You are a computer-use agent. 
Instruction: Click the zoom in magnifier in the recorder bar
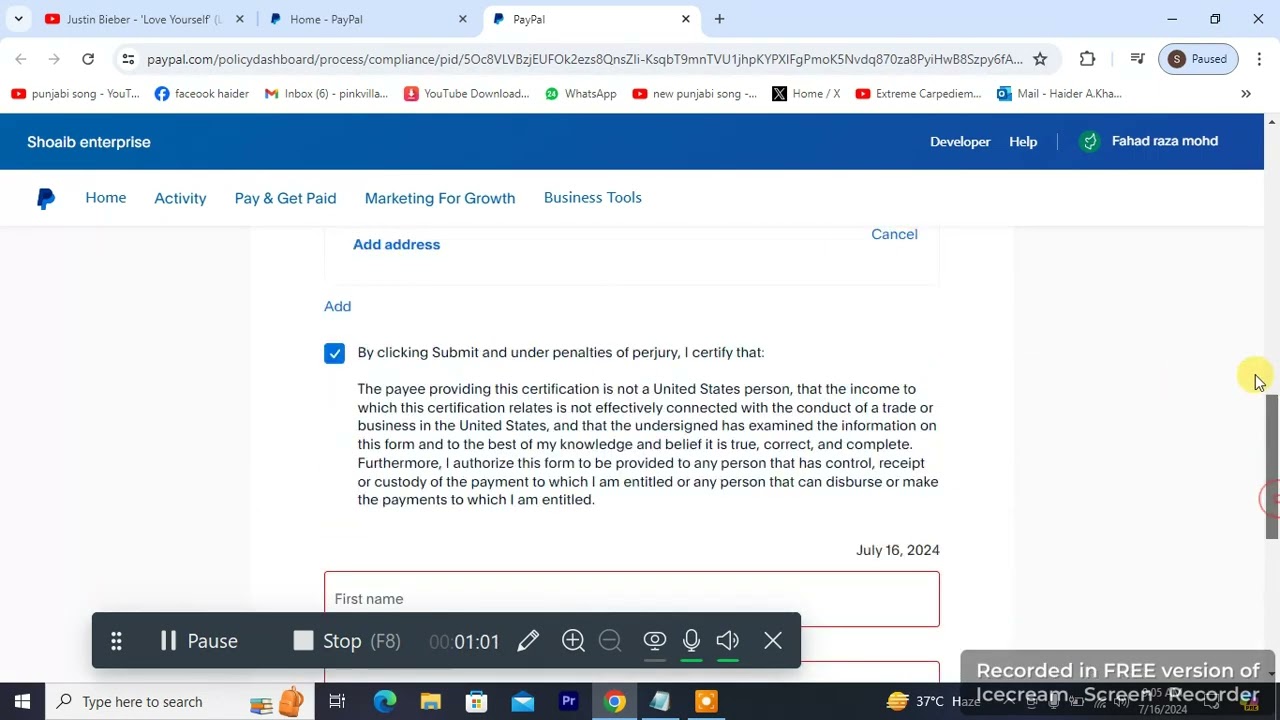[x=573, y=641]
